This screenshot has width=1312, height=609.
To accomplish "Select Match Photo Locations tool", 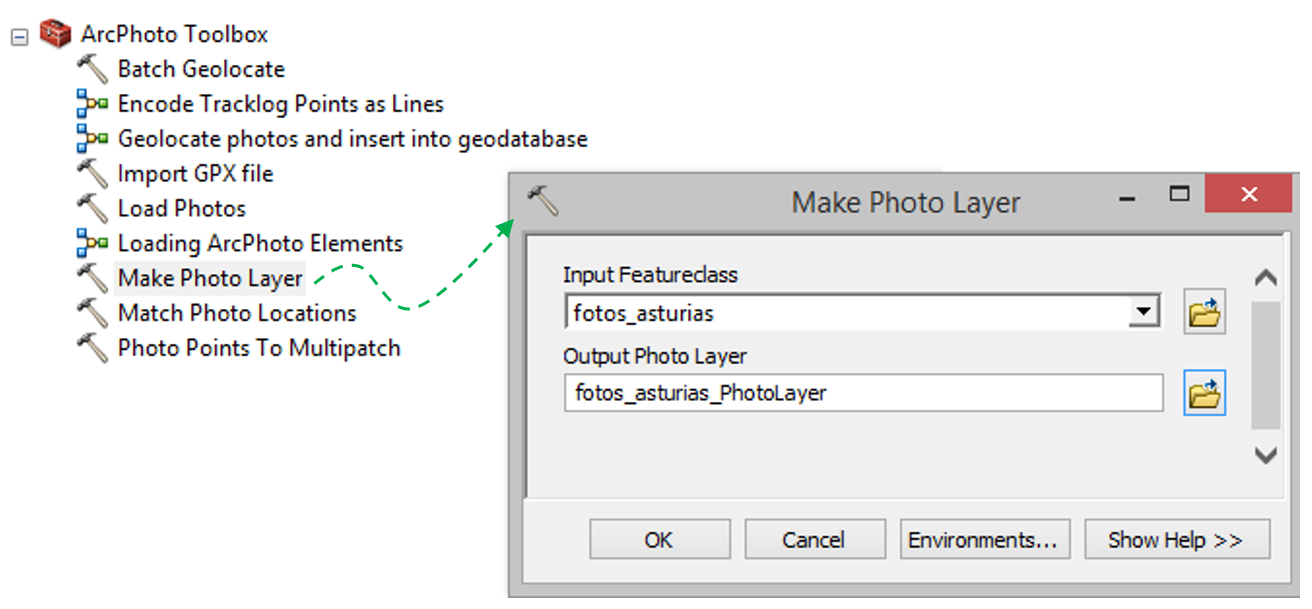I will pos(237,313).
